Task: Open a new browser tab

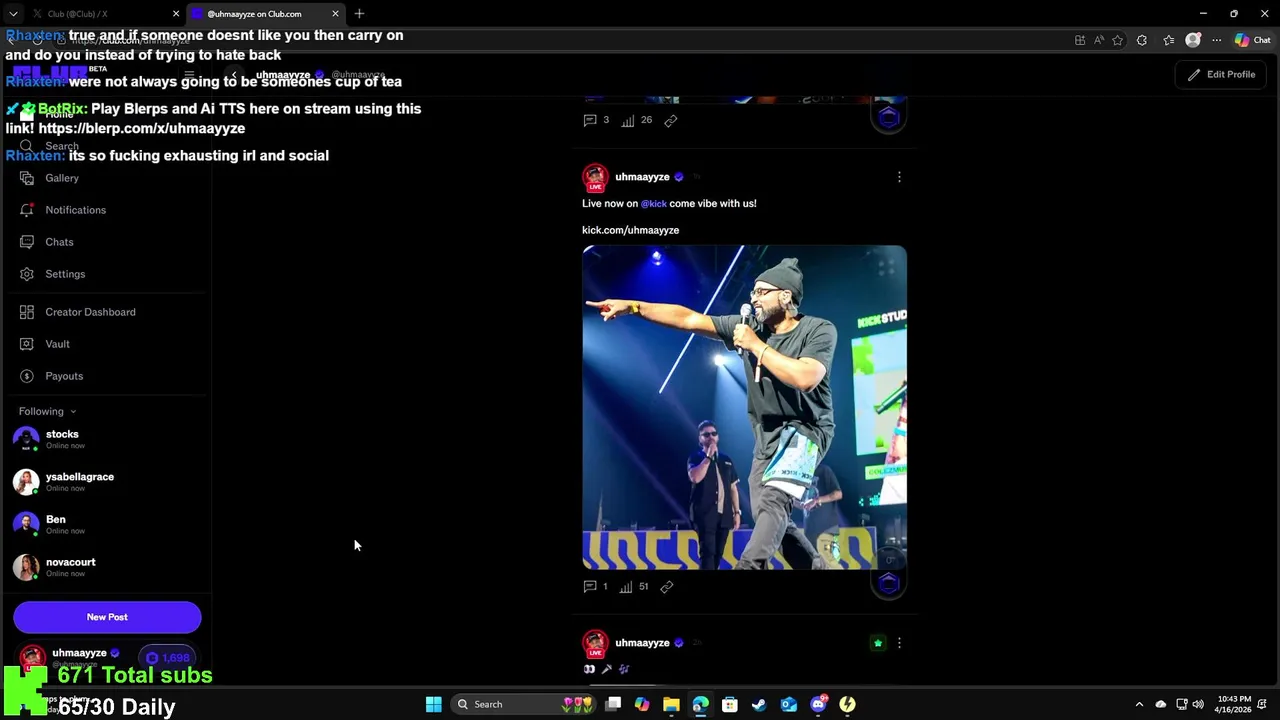Action: point(359,14)
